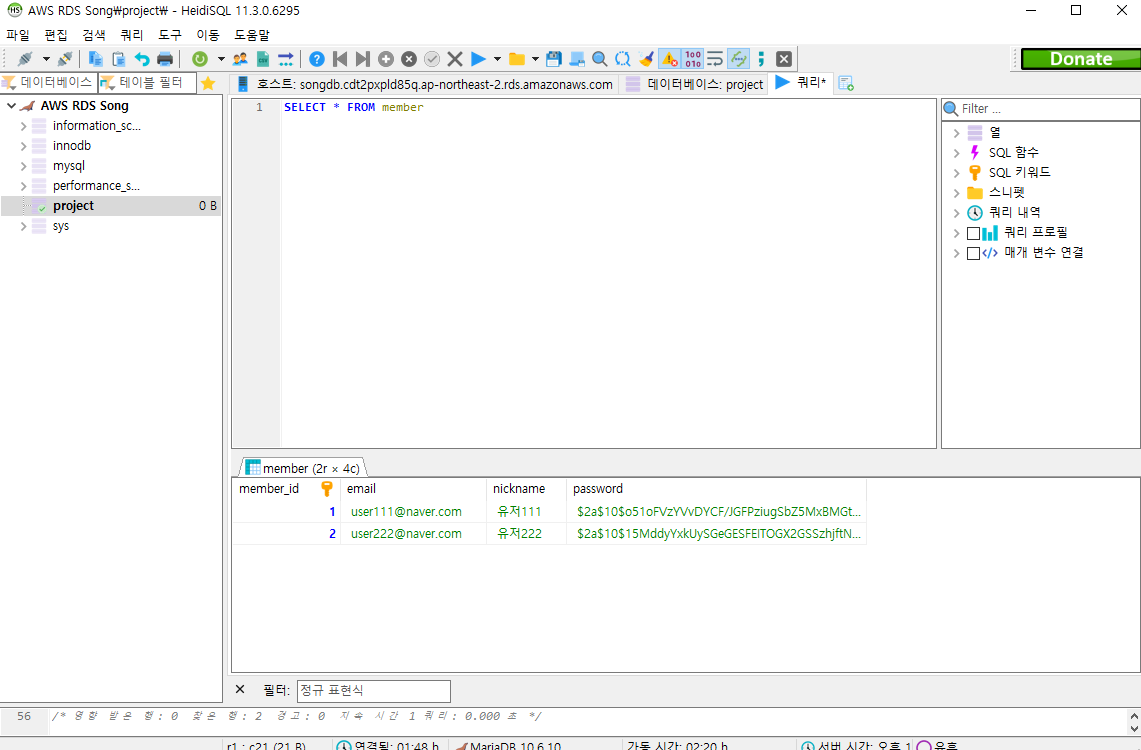Screen dimensions: 1141x750
Task: Sort by the email column header
Action: pos(413,489)
